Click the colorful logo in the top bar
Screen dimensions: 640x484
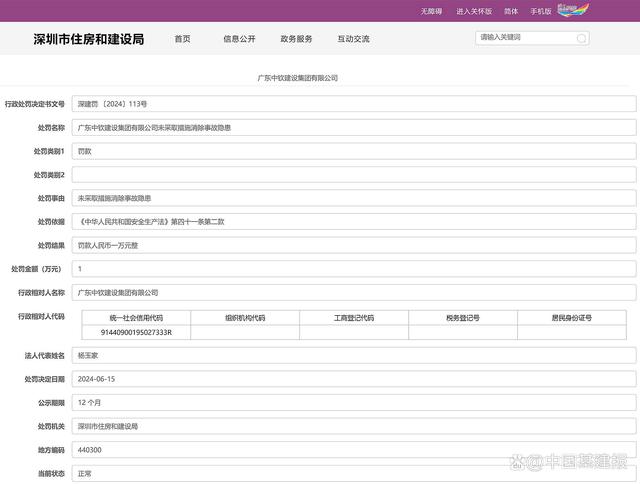pyautogui.click(x=573, y=10)
